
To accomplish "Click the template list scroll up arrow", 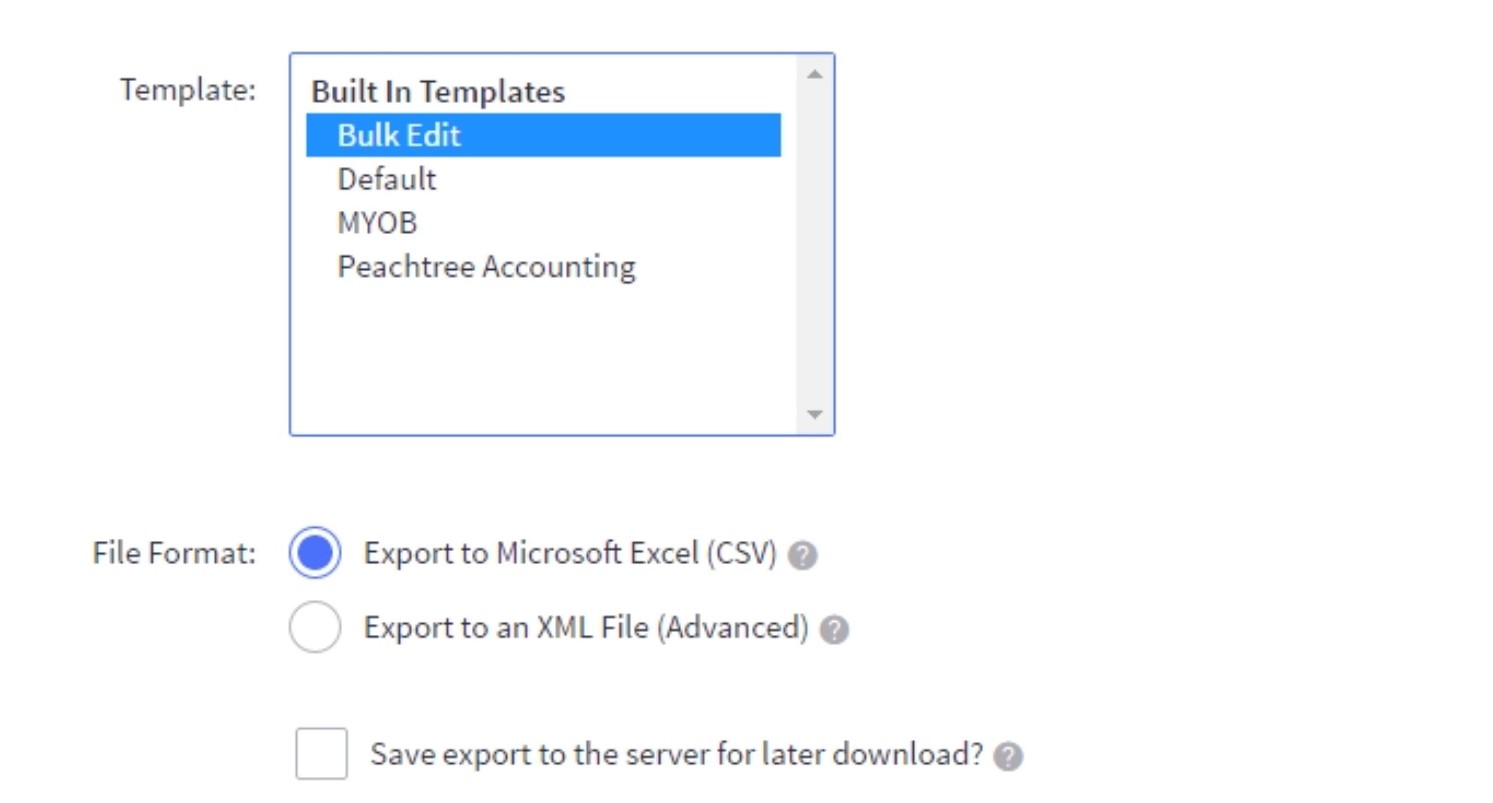I will click(x=814, y=74).
